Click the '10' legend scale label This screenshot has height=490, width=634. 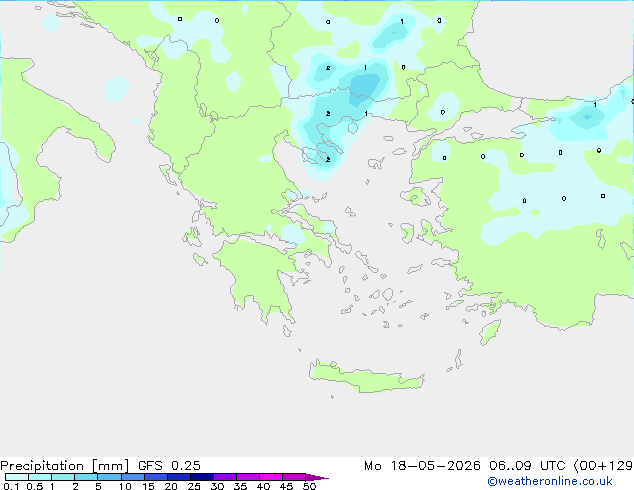coord(125,486)
